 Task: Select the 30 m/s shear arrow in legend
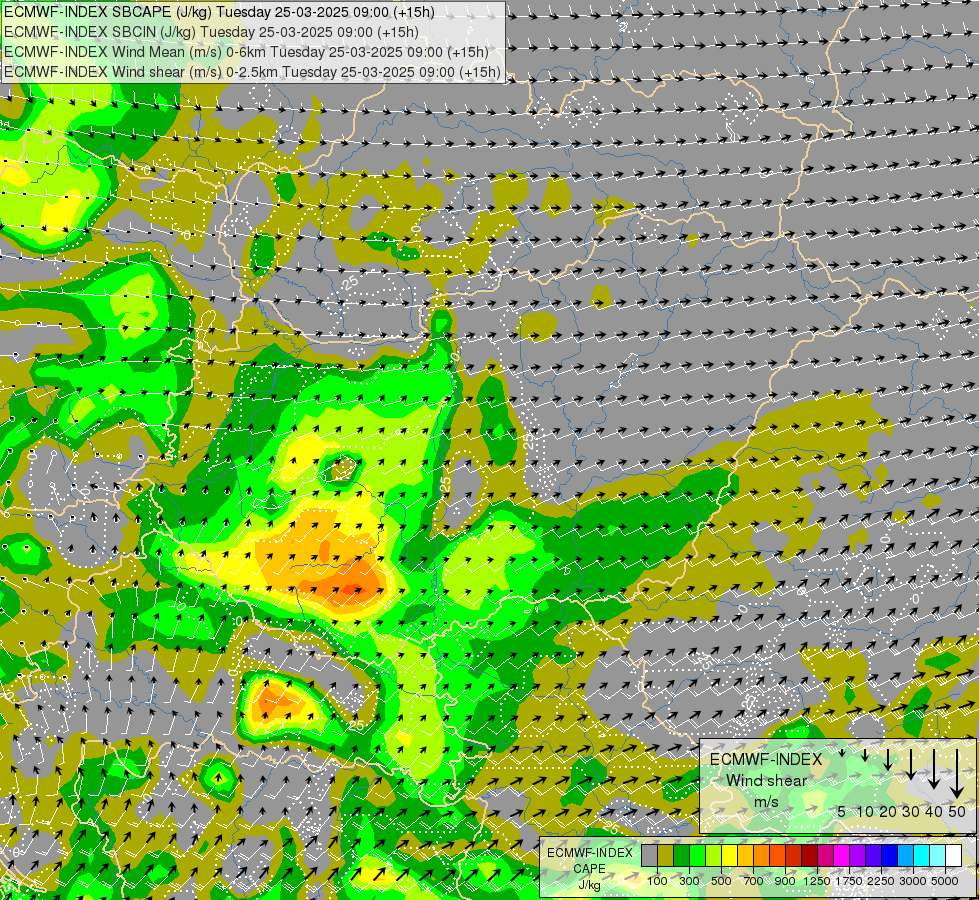point(911,764)
